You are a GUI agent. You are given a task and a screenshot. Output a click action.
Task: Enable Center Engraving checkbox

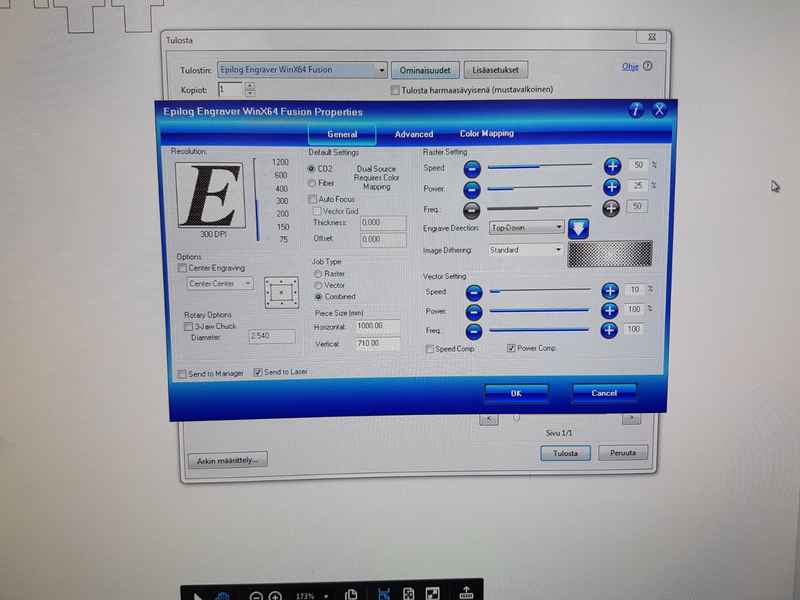click(x=182, y=268)
